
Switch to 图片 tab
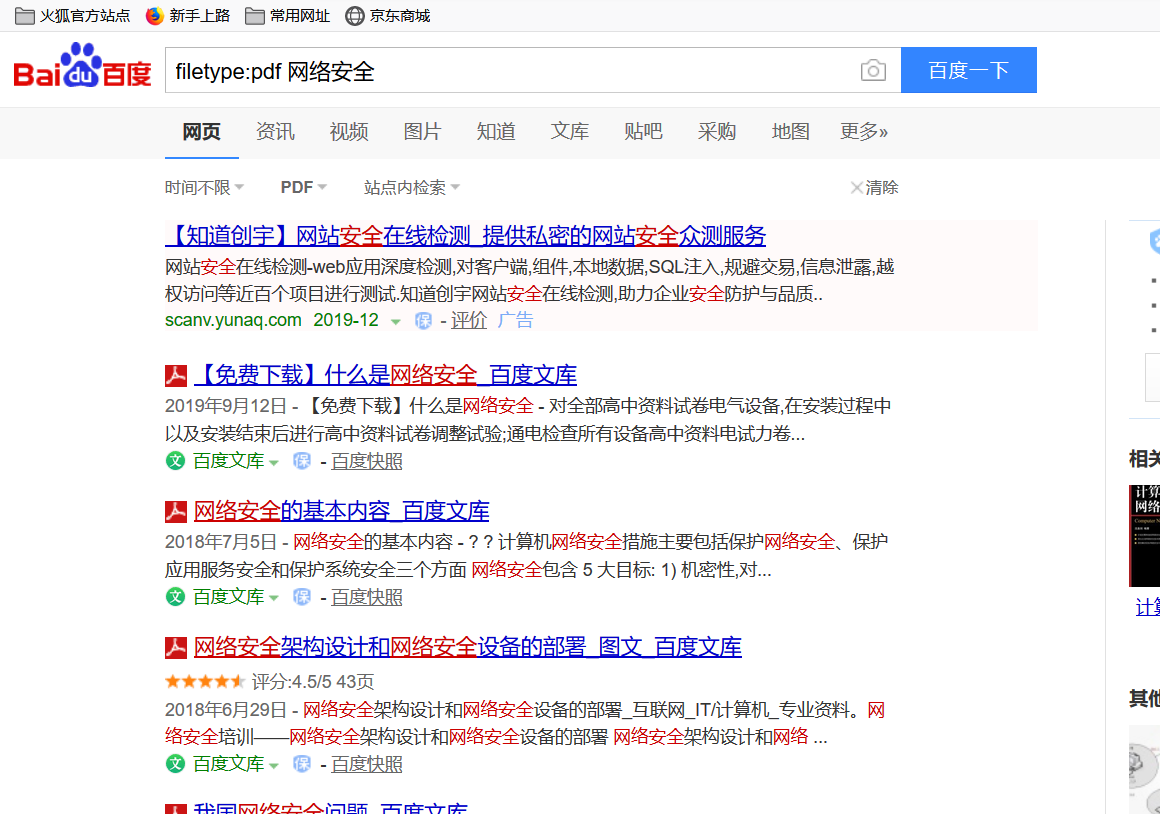422,132
